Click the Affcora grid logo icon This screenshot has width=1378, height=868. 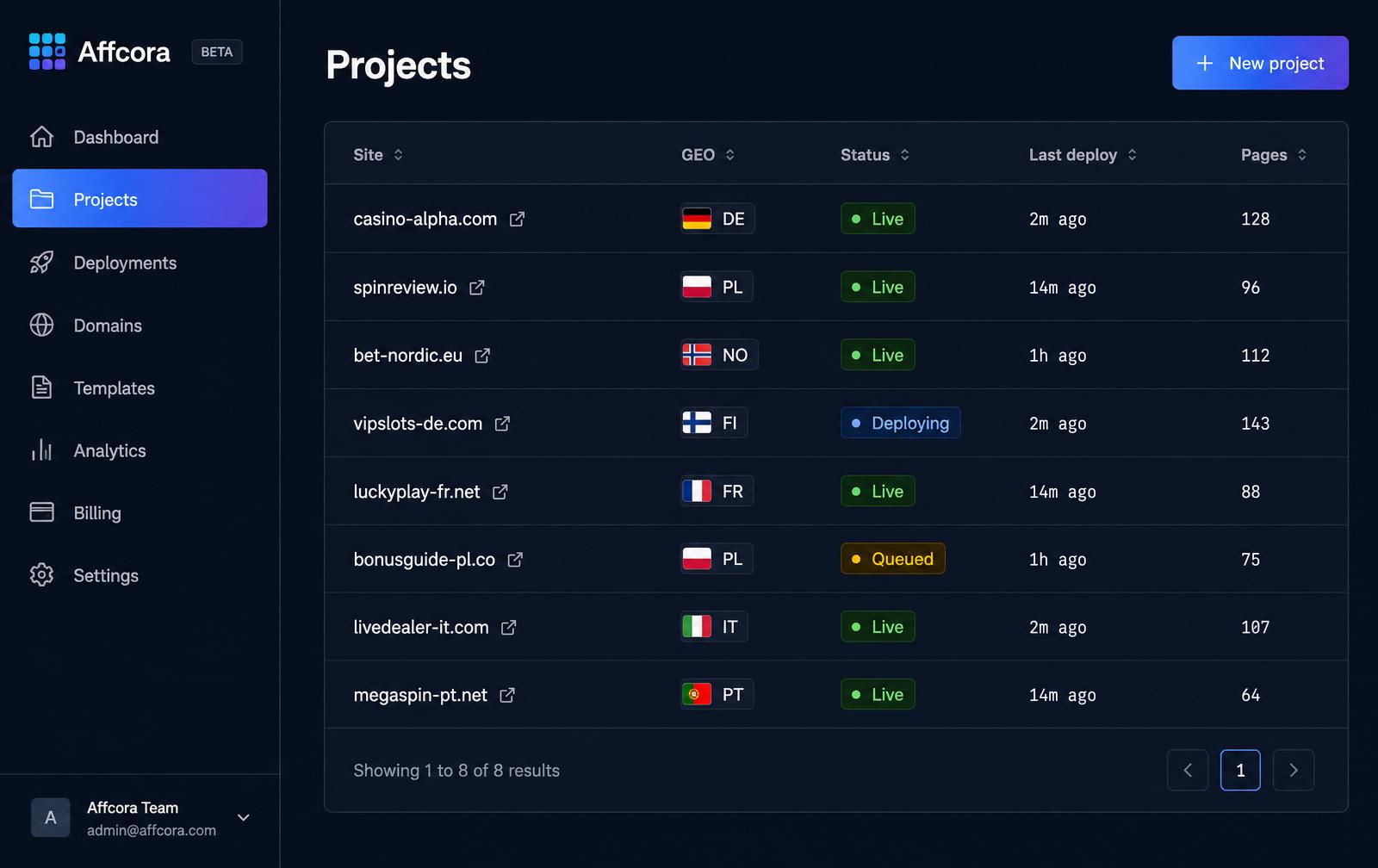click(x=47, y=52)
